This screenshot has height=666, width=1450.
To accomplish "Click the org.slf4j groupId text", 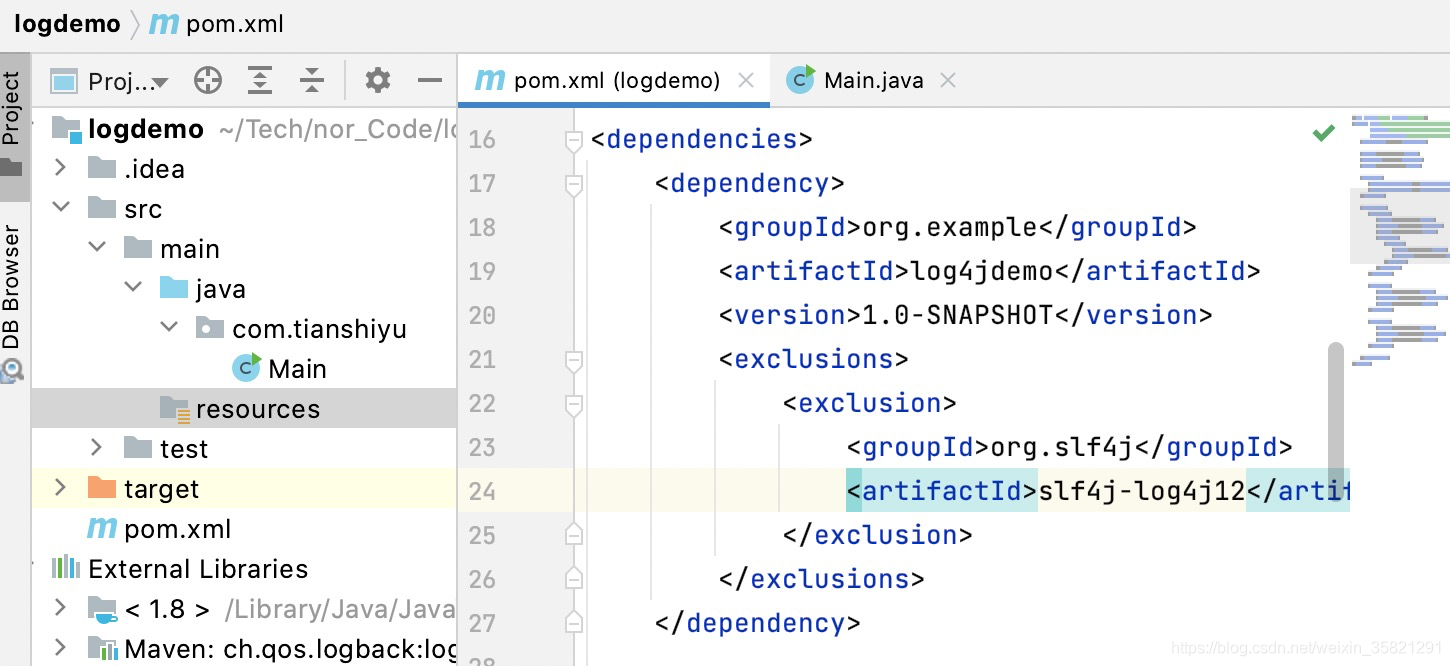I will tap(1062, 447).
